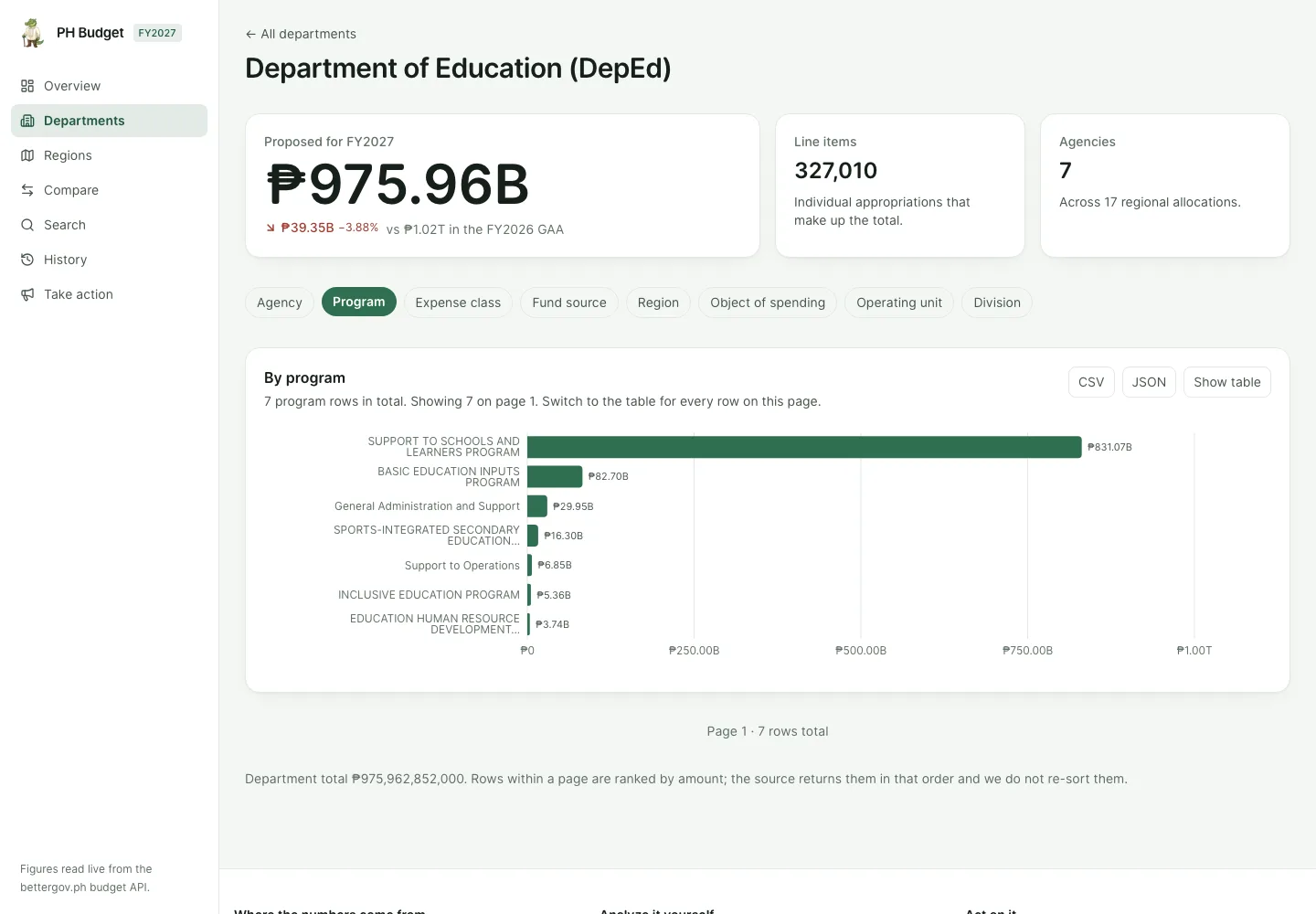
Task: Click the back arrow beside All departments
Action: click(250, 34)
